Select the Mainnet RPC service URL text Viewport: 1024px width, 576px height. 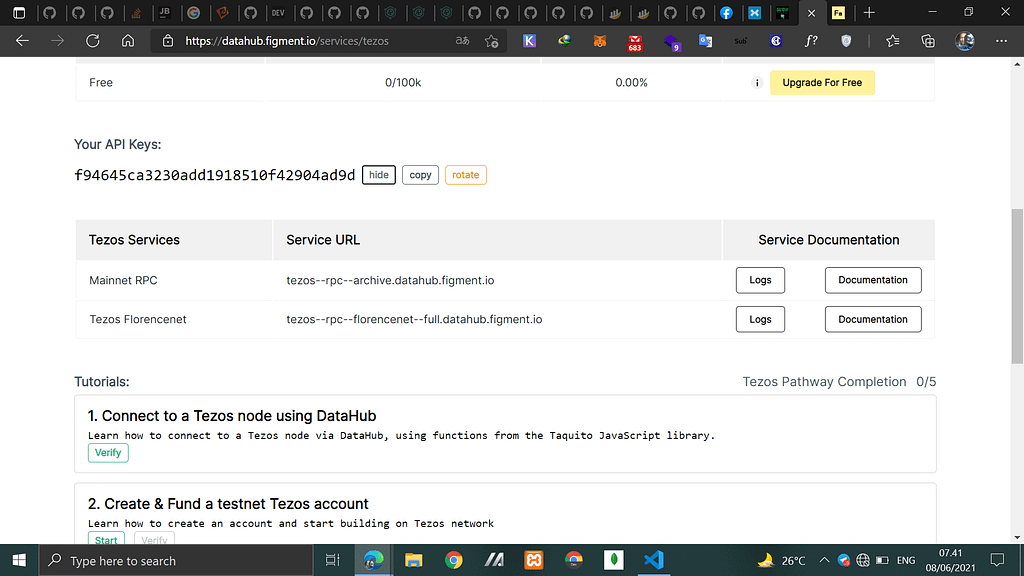click(390, 280)
